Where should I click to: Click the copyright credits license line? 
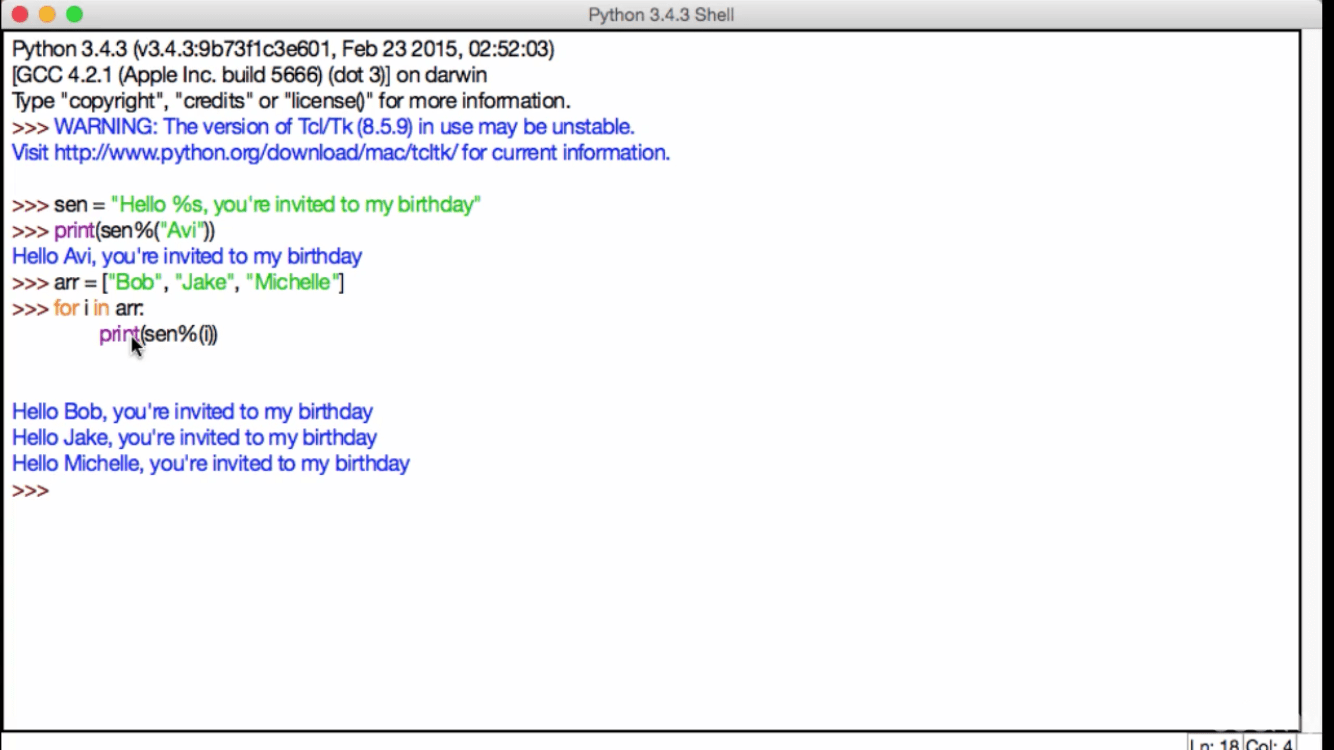pos(290,100)
